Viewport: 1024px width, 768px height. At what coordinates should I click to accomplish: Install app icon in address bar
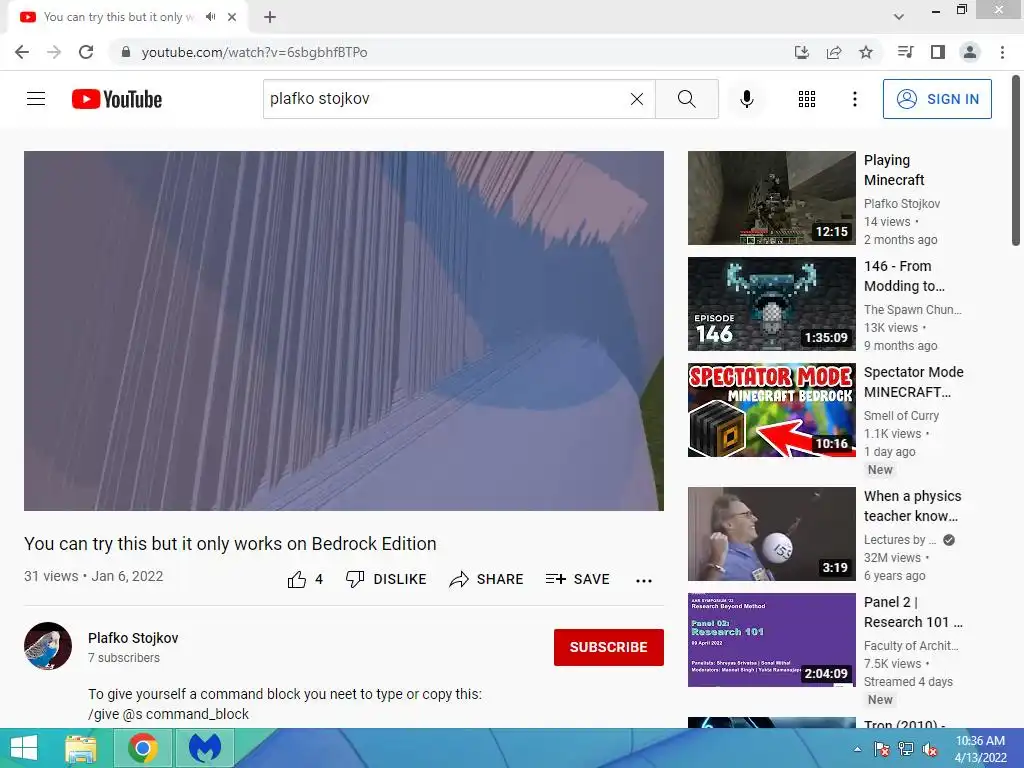tap(802, 52)
